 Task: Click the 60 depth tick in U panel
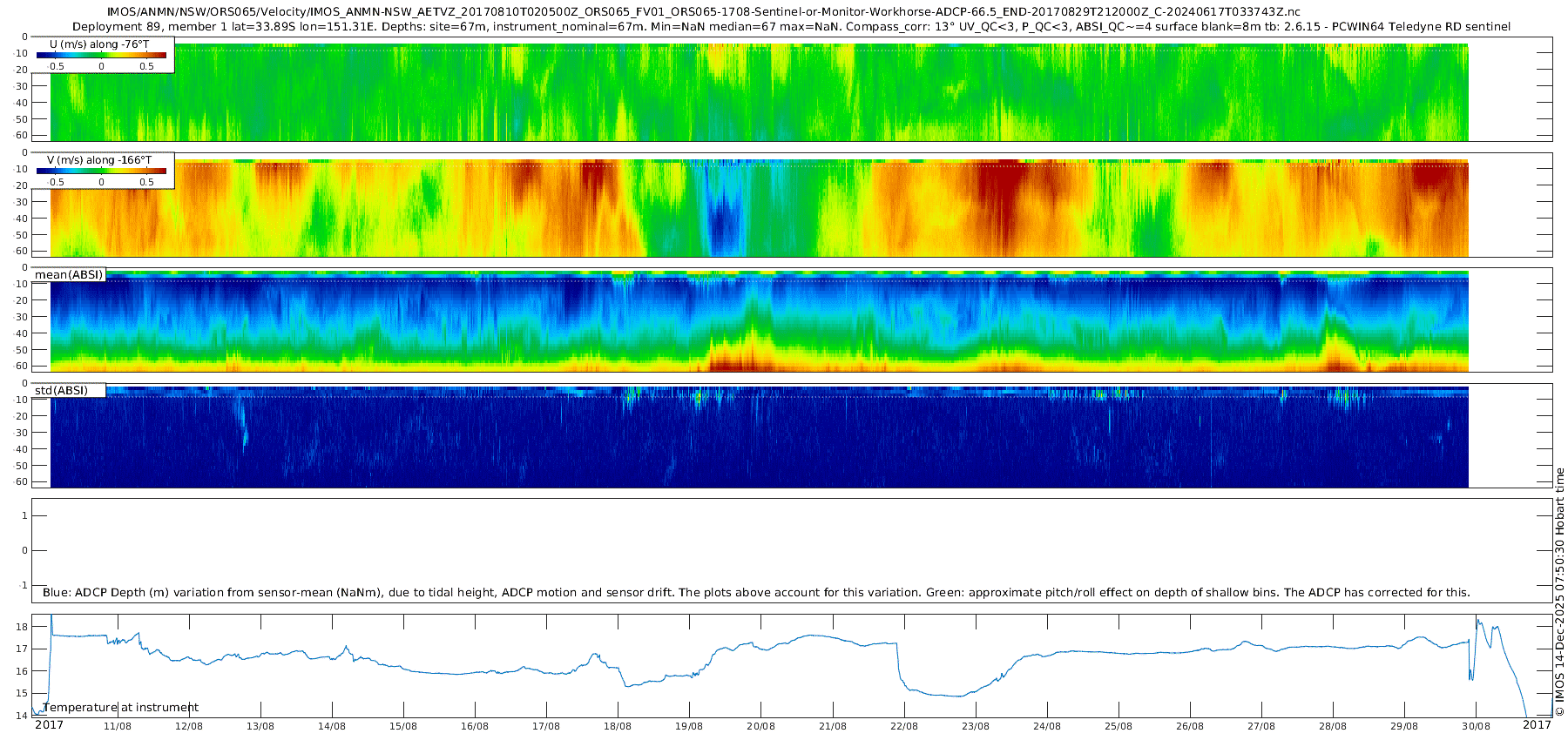click(x=23, y=135)
